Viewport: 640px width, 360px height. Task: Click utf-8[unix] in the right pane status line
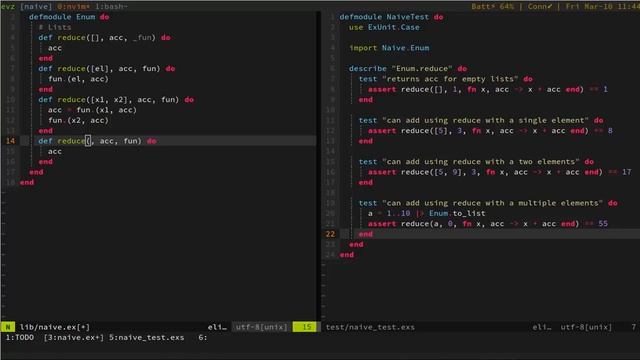pos(586,327)
